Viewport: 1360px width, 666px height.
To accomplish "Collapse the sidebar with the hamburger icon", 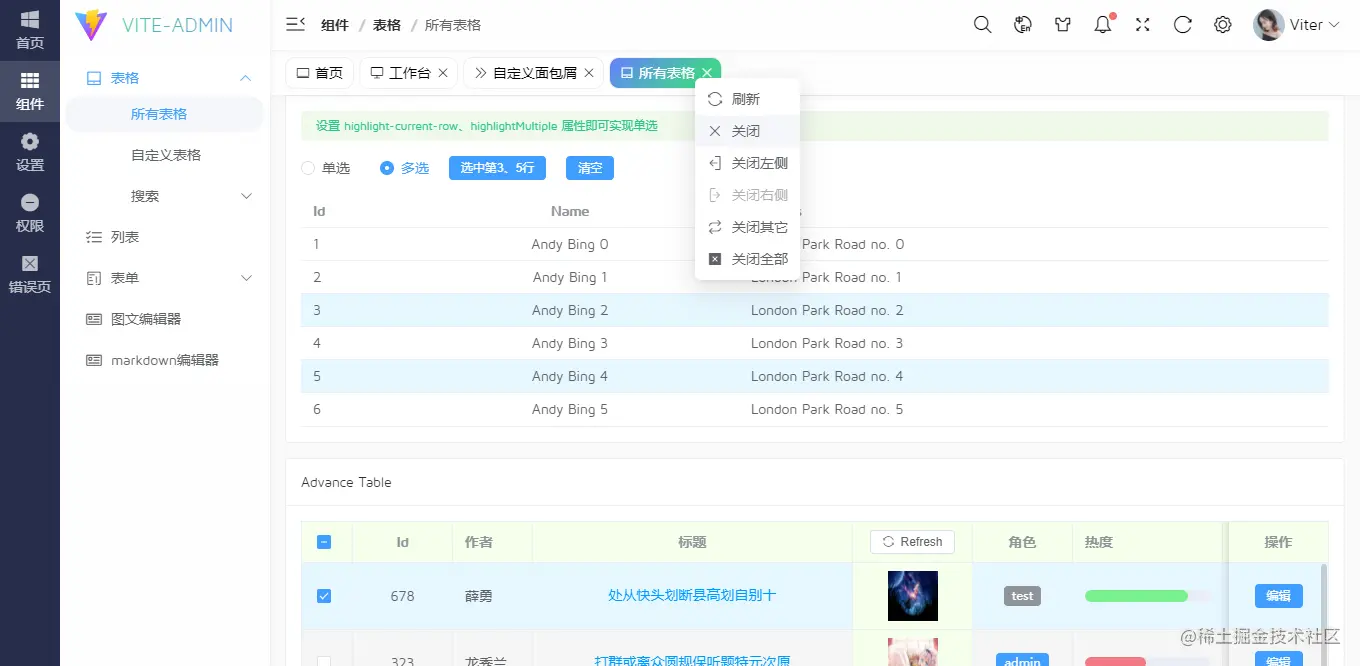I will 295,24.
